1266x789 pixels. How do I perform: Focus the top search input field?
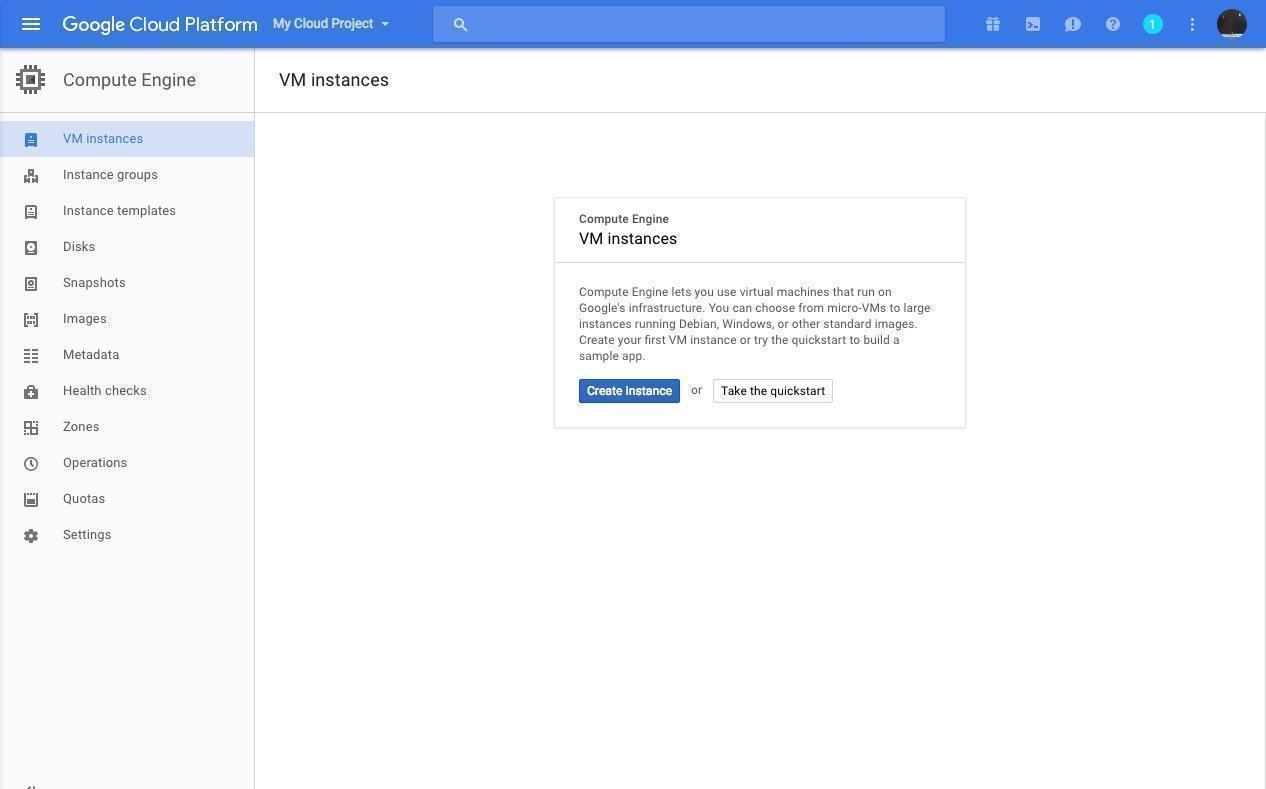[689, 24]
